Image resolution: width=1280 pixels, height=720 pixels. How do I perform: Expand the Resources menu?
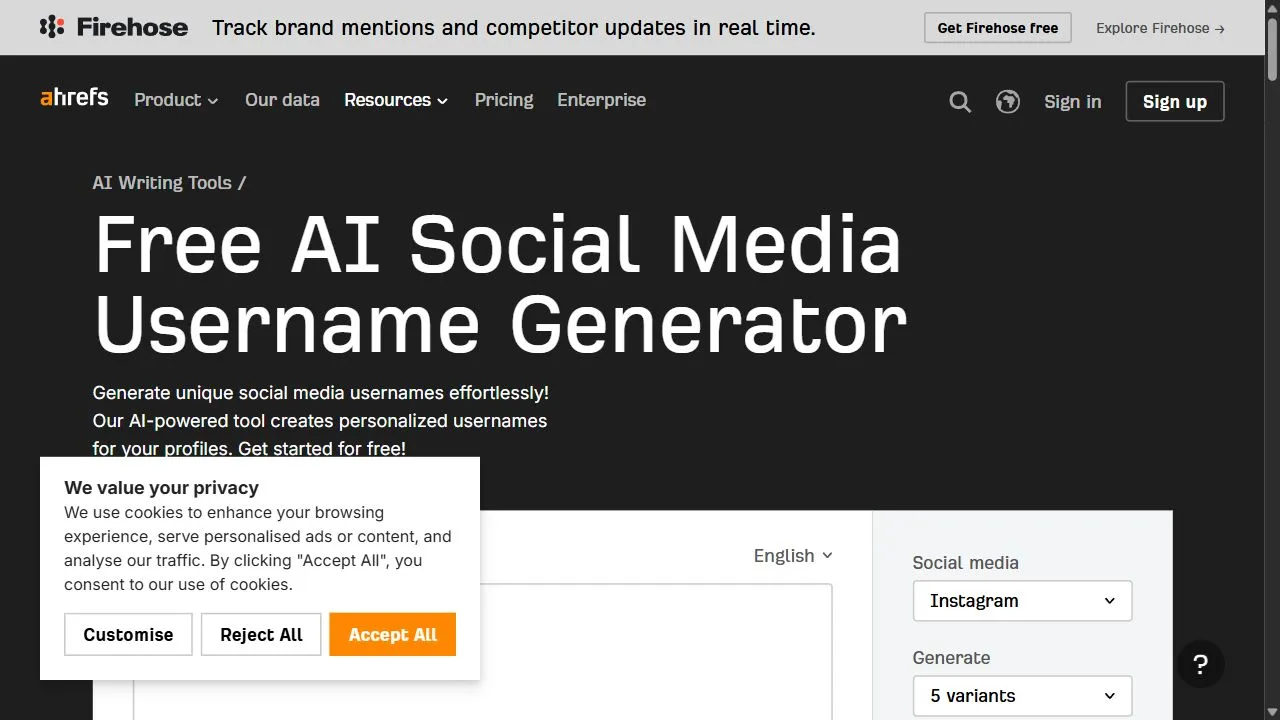tap(396, 100)
